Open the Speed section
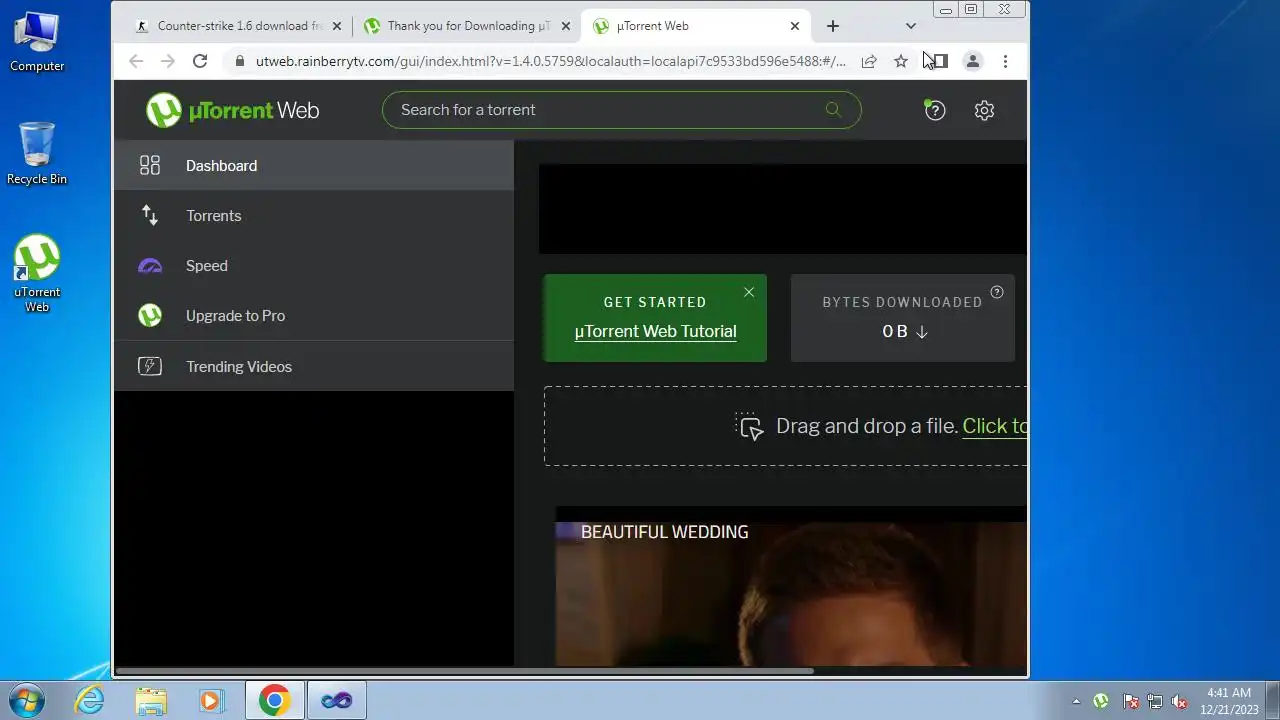1280x720 pixels. [314, 265]
